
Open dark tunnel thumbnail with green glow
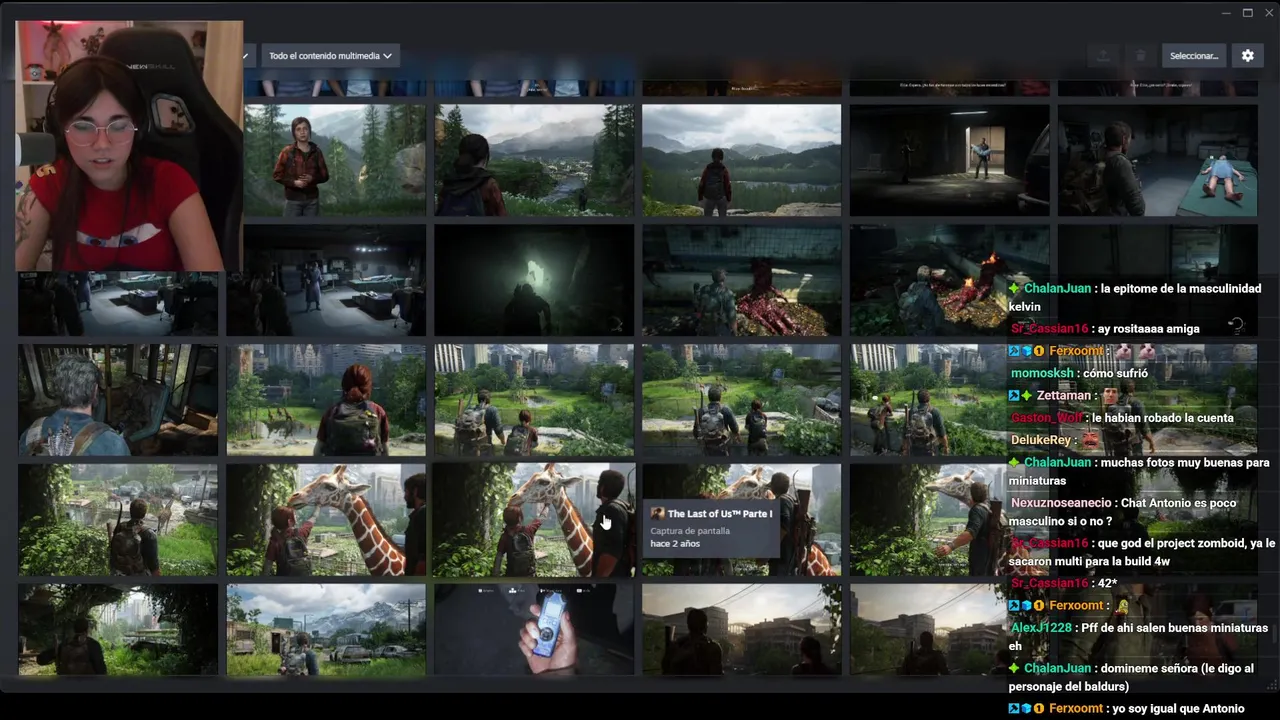pos(534,280)
